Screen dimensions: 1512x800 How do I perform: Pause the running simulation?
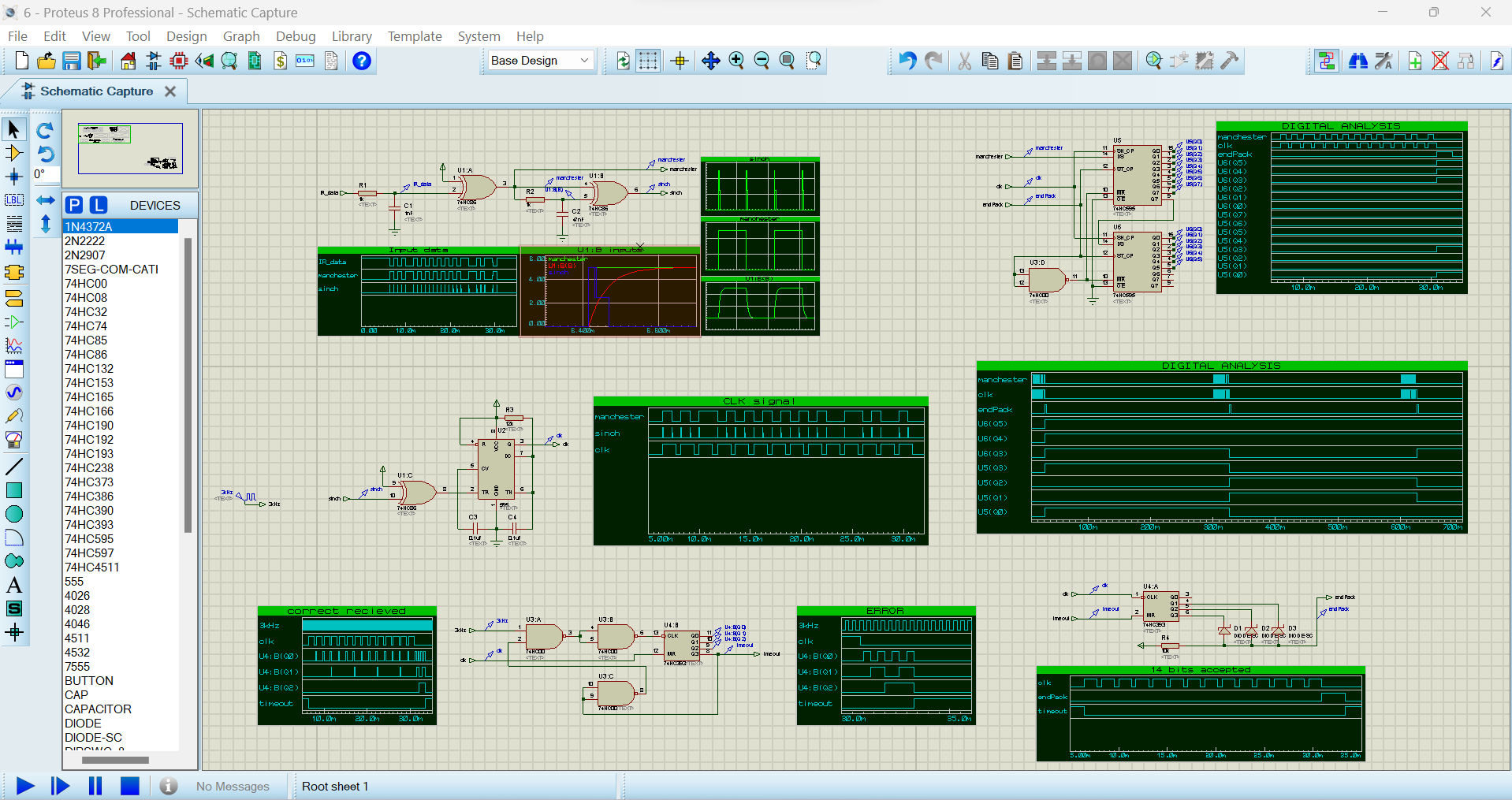click(x=95, y=786)
